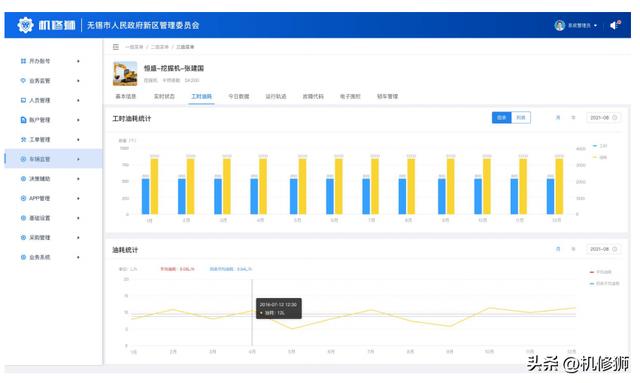Open the 实时状态 tab
Viewport: 640px width, 383px height.
pyautogui.click(x=164, y=96)
